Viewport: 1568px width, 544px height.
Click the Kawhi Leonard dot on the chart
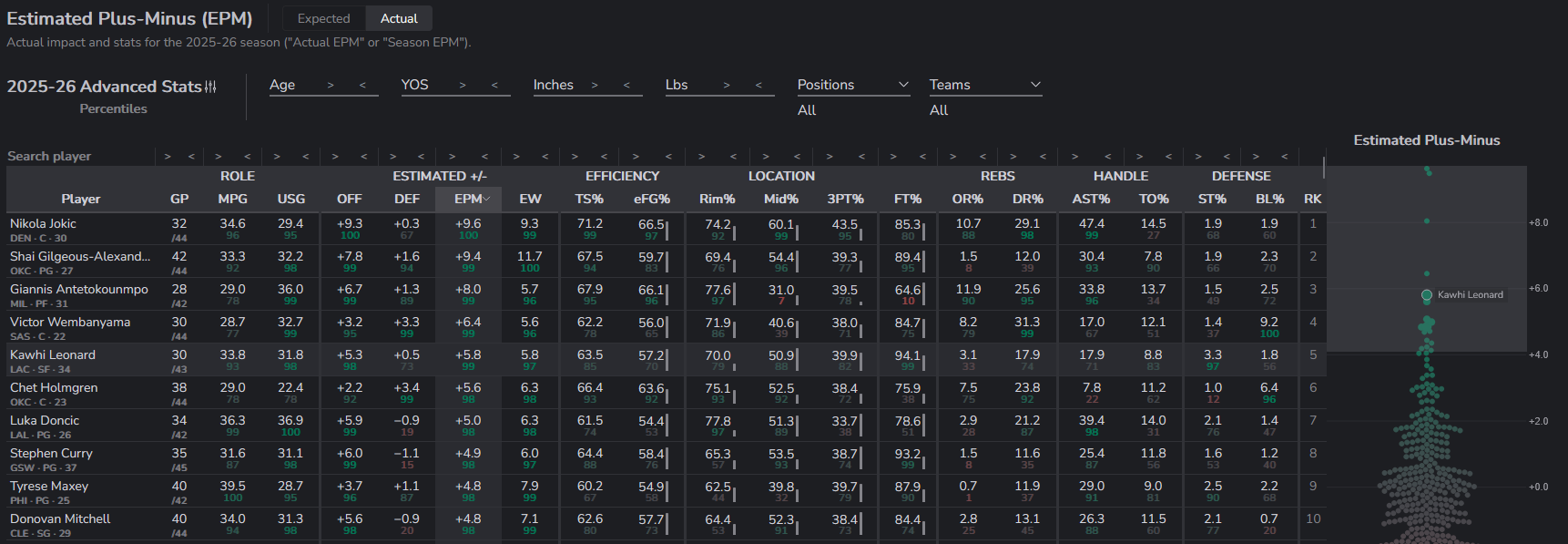click(x=1427, y=295)
